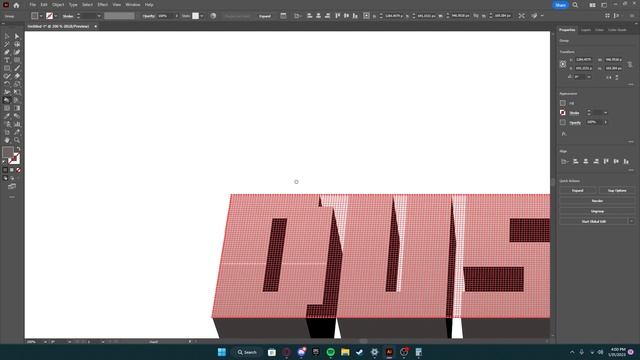The width and height of the screenshot is (640, 360).
Task: Set paint mode to Color in toolbar
Action: (5, 170)
